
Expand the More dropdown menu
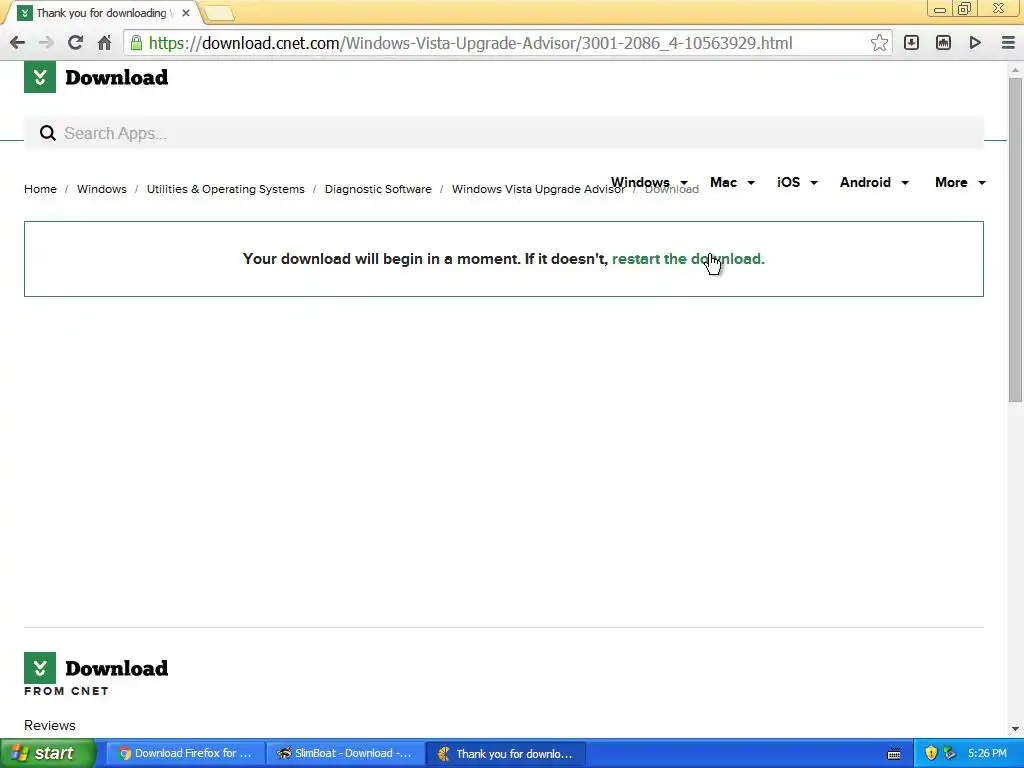[x=960, y=182]
